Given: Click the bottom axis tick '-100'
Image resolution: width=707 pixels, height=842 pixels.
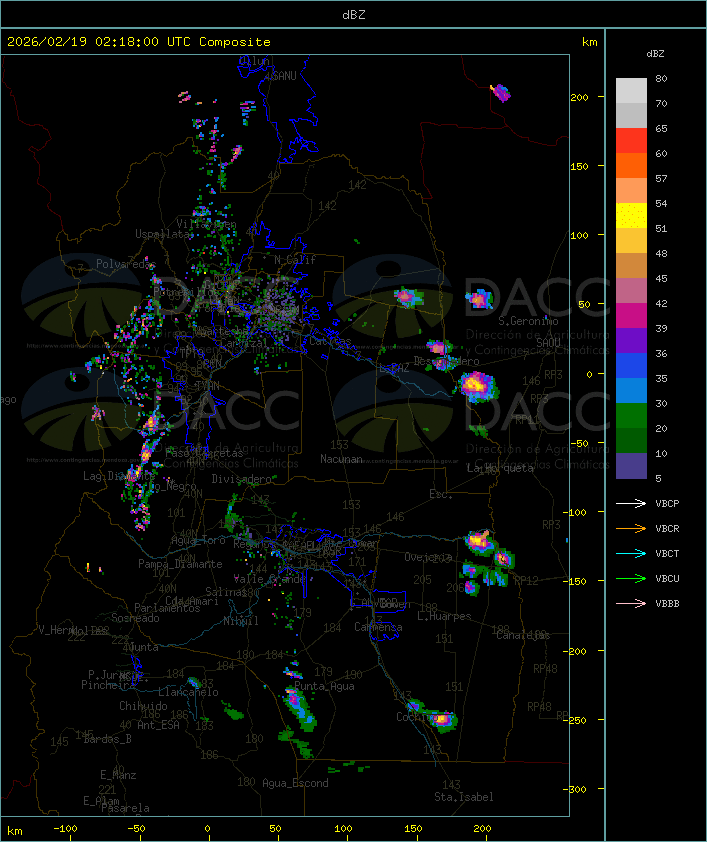Looking at the screenshot, I should (x=65, y=829).
